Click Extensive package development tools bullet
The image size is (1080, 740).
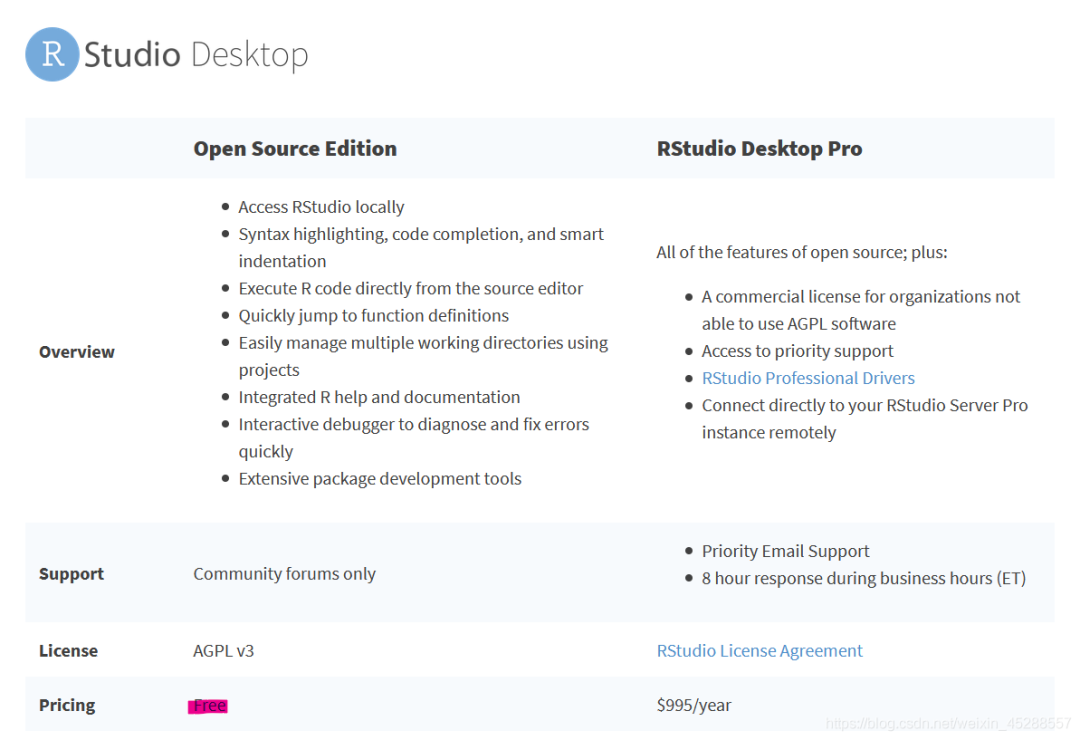(x=380, y=479)
